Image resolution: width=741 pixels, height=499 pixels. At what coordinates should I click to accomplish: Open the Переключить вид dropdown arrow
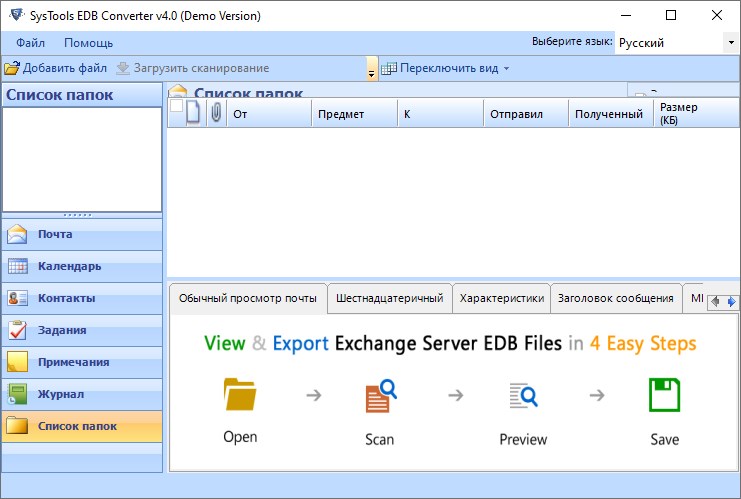pyautogui.click(x=506, y=69)
